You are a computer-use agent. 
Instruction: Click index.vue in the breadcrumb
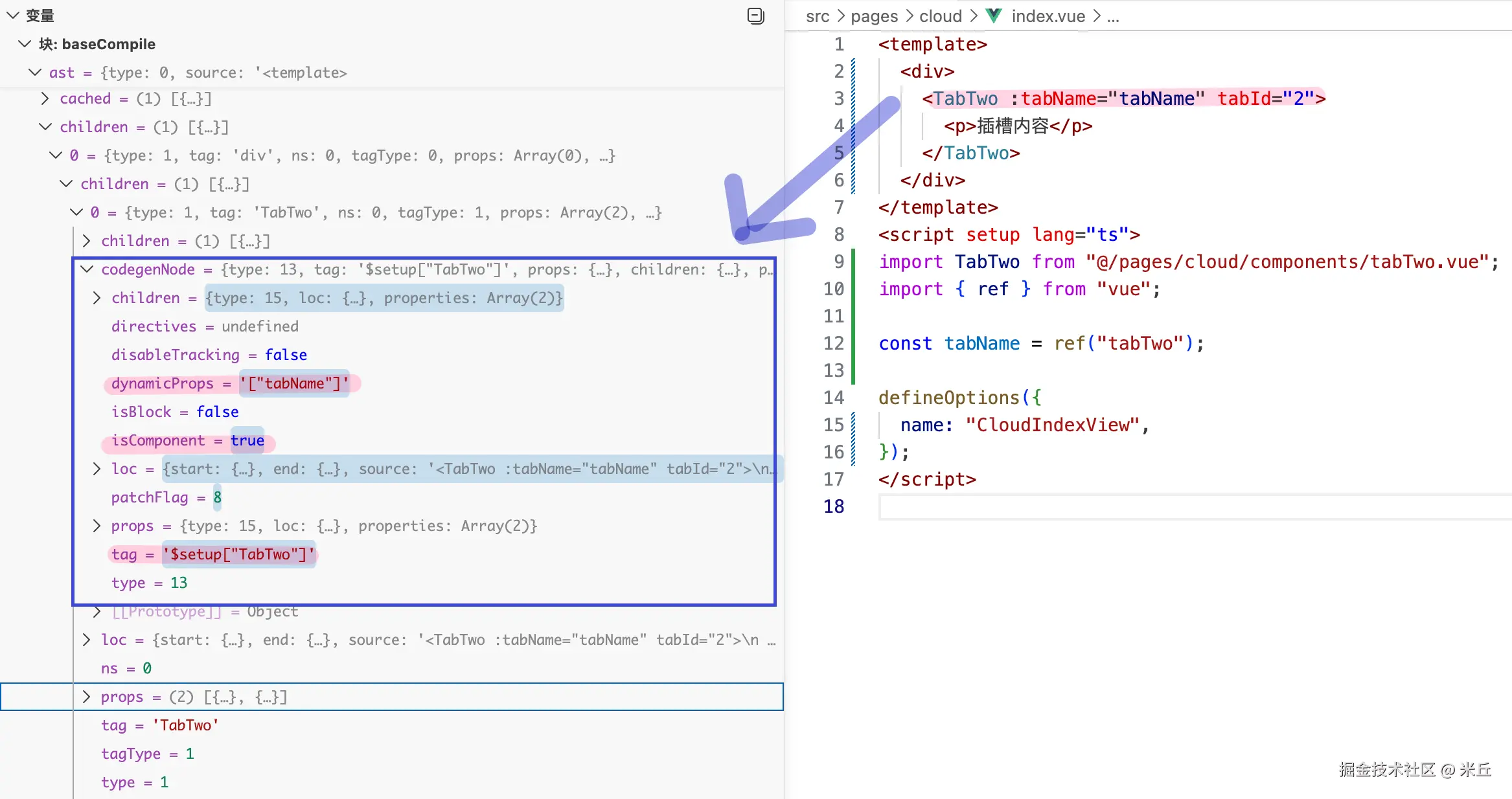coord(1048,16)
